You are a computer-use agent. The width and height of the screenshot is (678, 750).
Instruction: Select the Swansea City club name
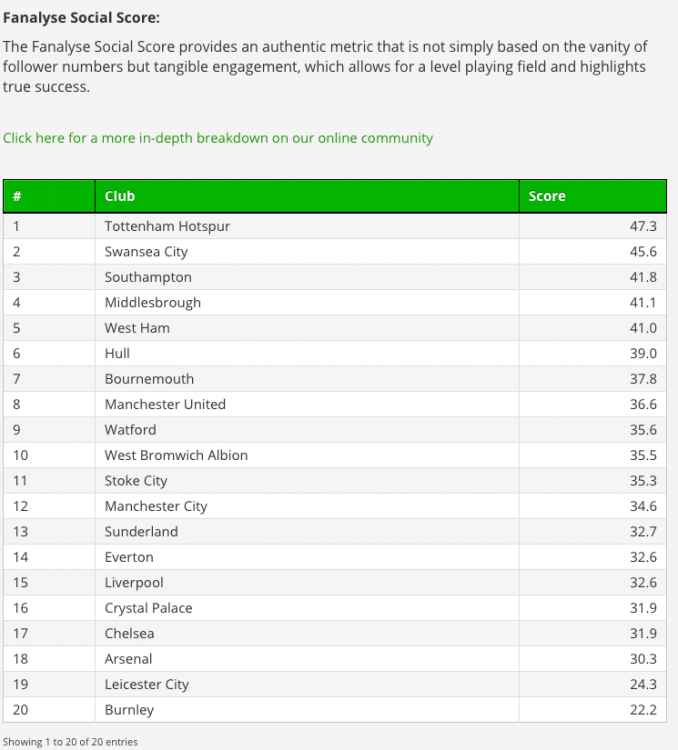(146, 252)
